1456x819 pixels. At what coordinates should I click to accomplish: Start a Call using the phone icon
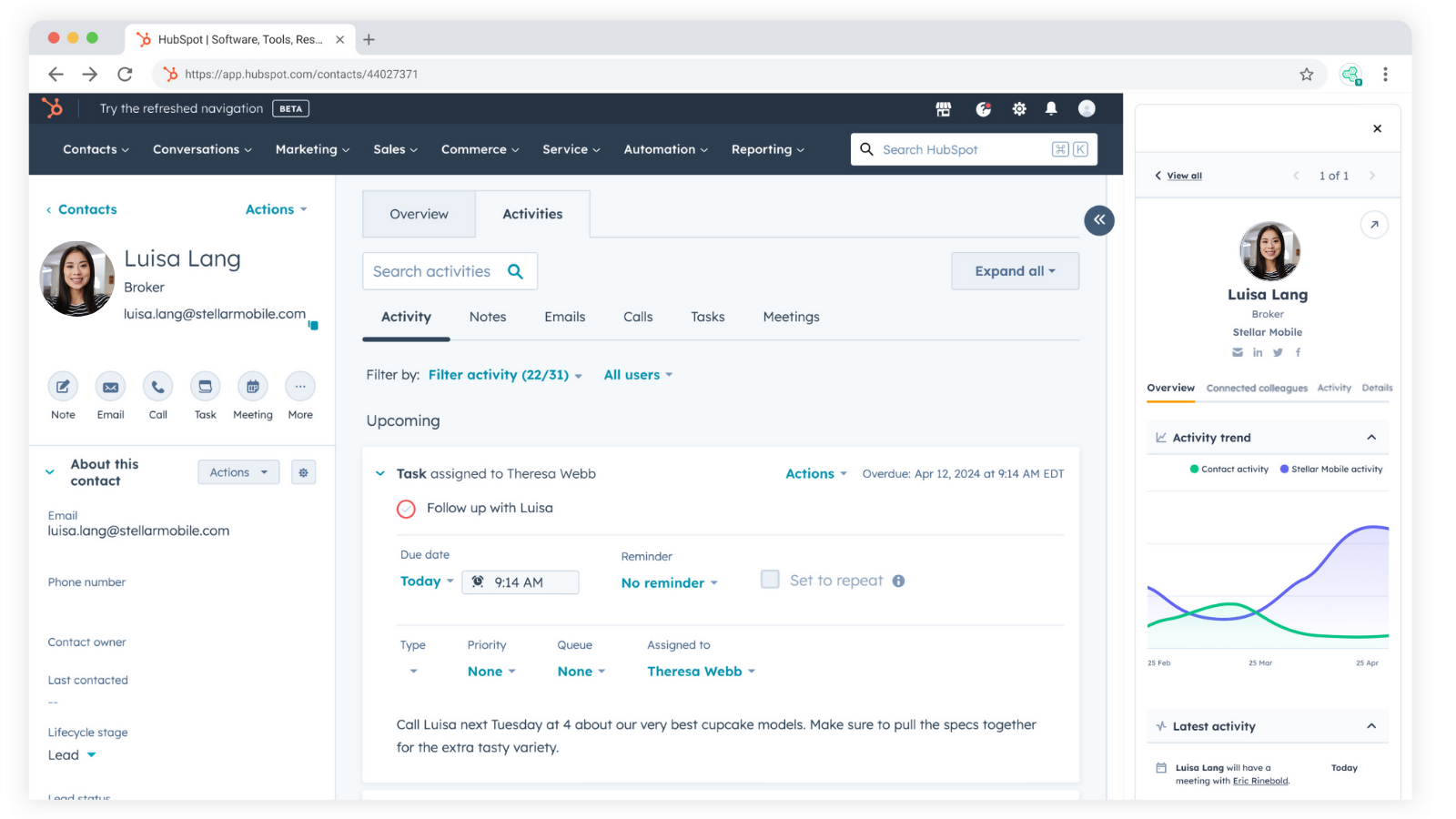pos(157,387)
